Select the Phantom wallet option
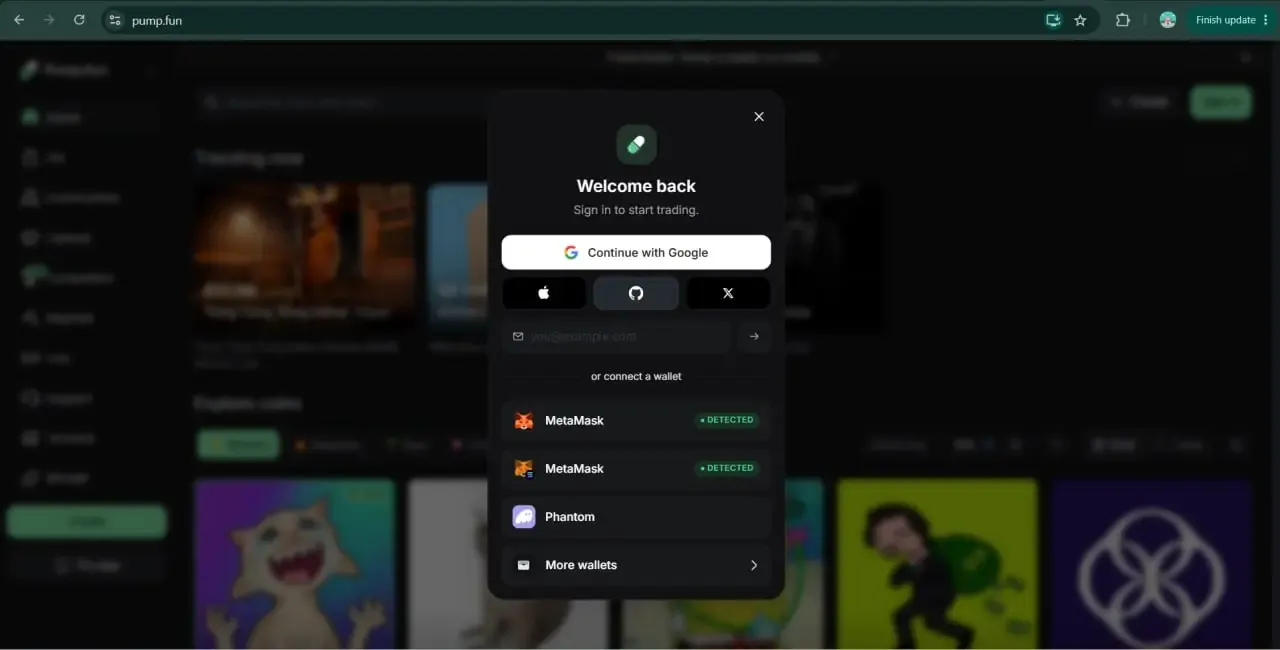1280x650 pixels. [636, 517]
